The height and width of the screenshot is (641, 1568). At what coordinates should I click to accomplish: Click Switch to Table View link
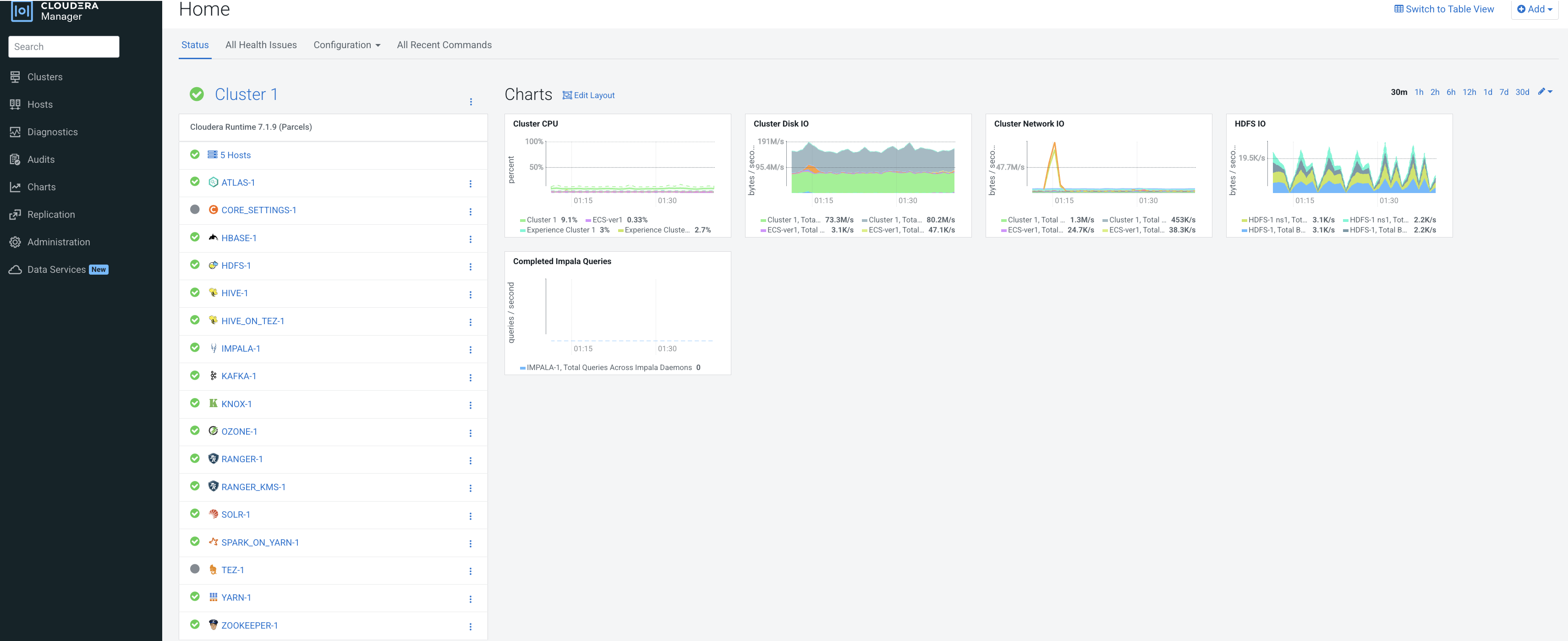[x=1443, y=9]
